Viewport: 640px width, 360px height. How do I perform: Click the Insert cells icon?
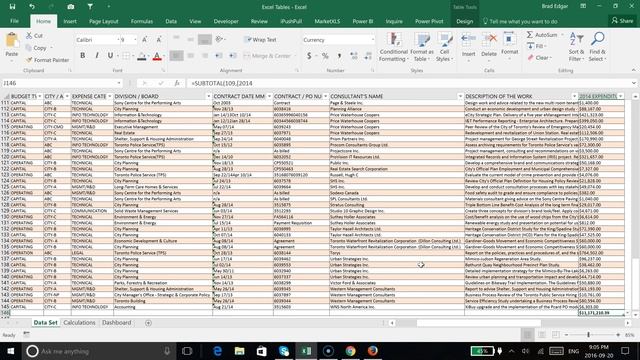click(468, 39)
